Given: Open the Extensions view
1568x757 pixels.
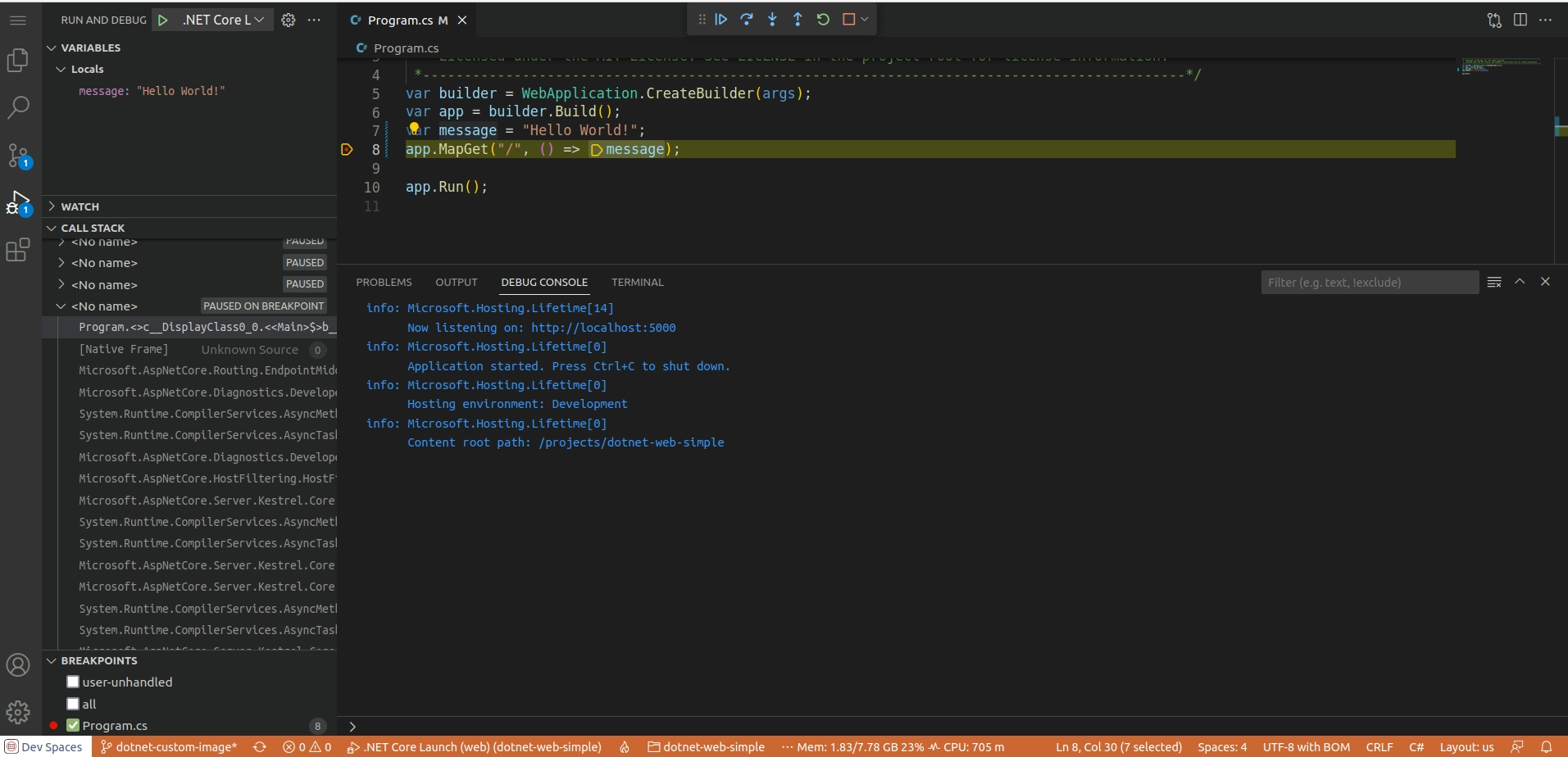Looking at the screenshot, I should [x=18, y=250].
